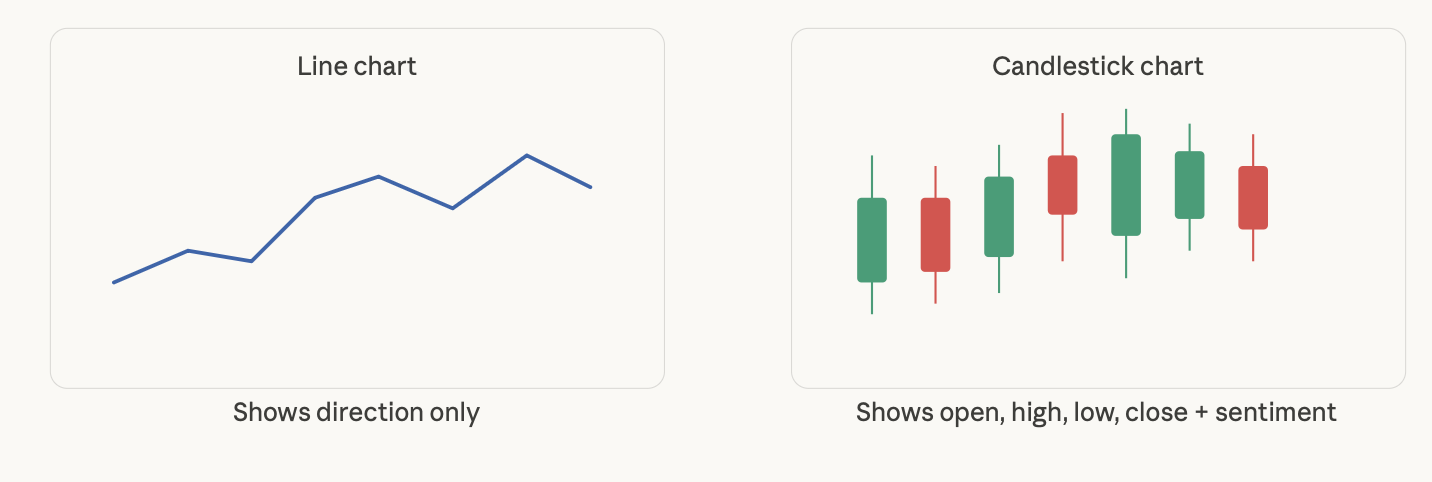This screenshot has height=482, width=1432.
Task: Click the highest peak of the blue line
Action: [527, 155]
